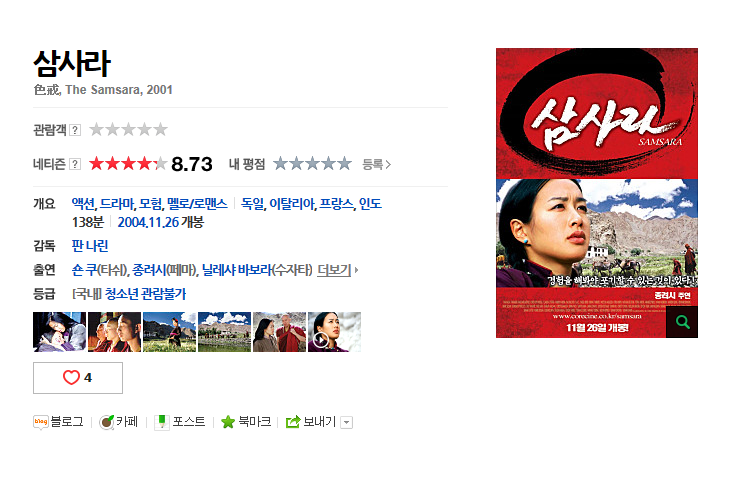The width and height of the screenshot is (729, 481).
Task: Open the poster magnifier search icon
Action: point(682,322)
